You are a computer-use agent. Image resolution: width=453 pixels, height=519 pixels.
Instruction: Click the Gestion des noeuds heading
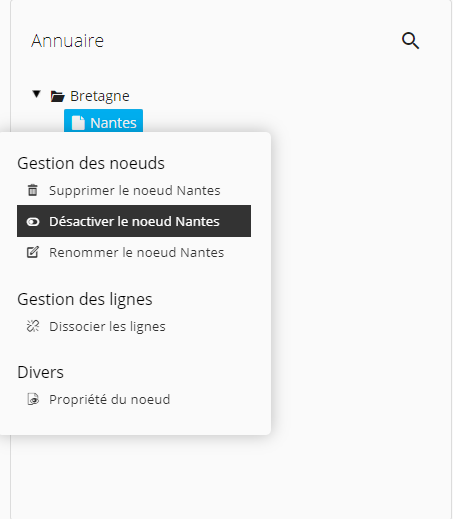(91, 163)
